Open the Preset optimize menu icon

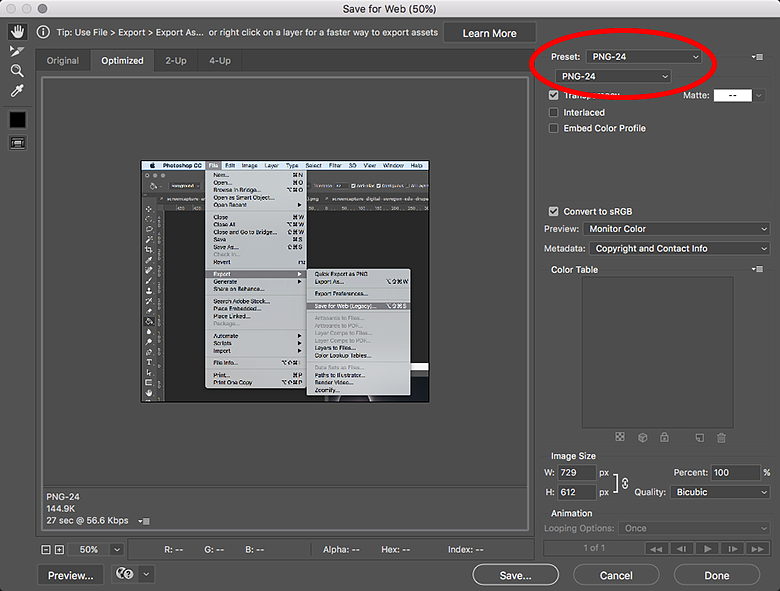[x=757, y=57]
